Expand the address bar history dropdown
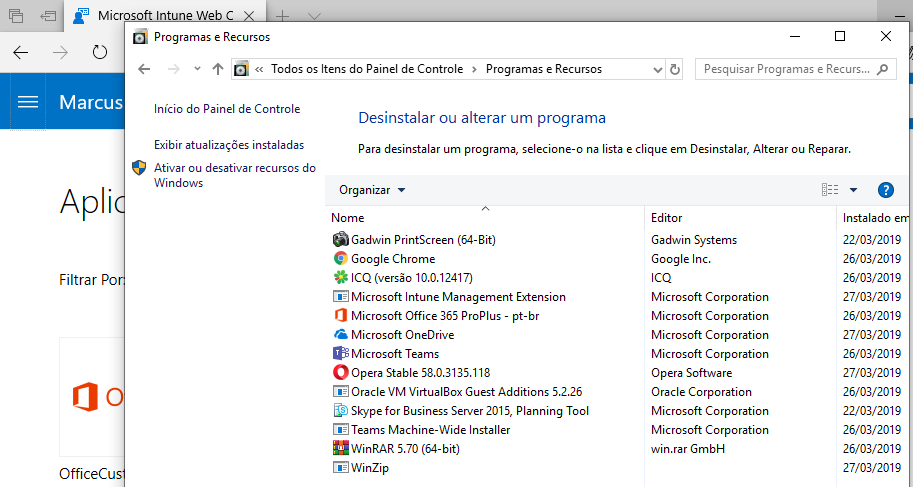Screen dimensions: 913x487 click(657, 70)
